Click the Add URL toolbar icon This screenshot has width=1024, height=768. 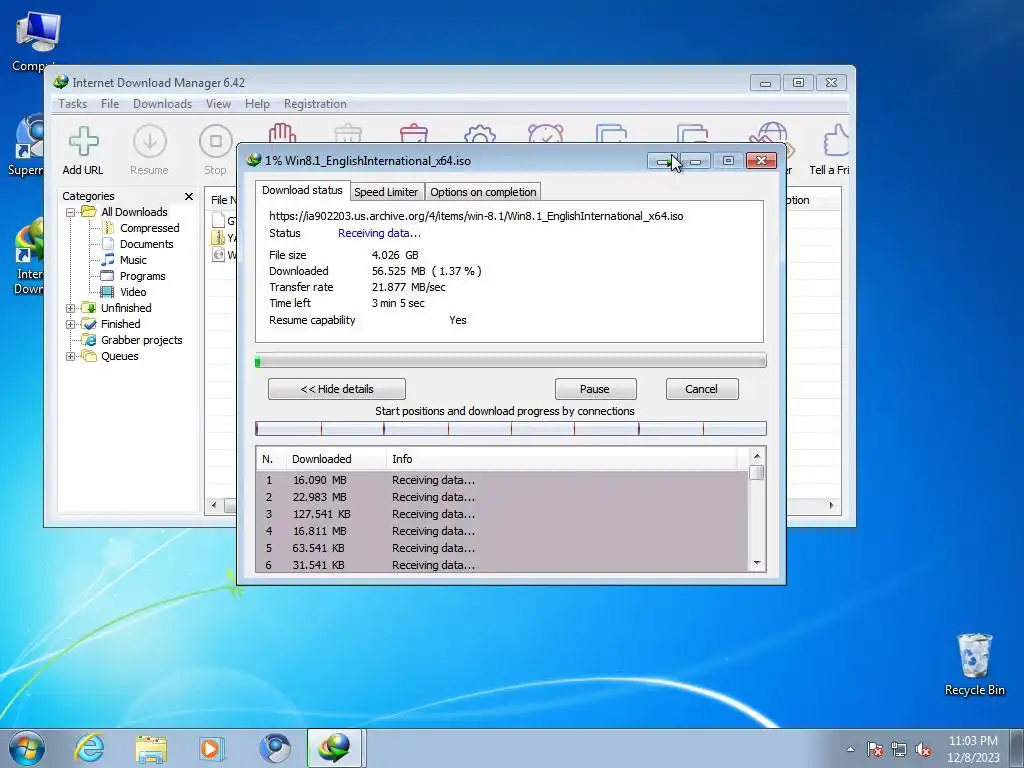(84, 142)
